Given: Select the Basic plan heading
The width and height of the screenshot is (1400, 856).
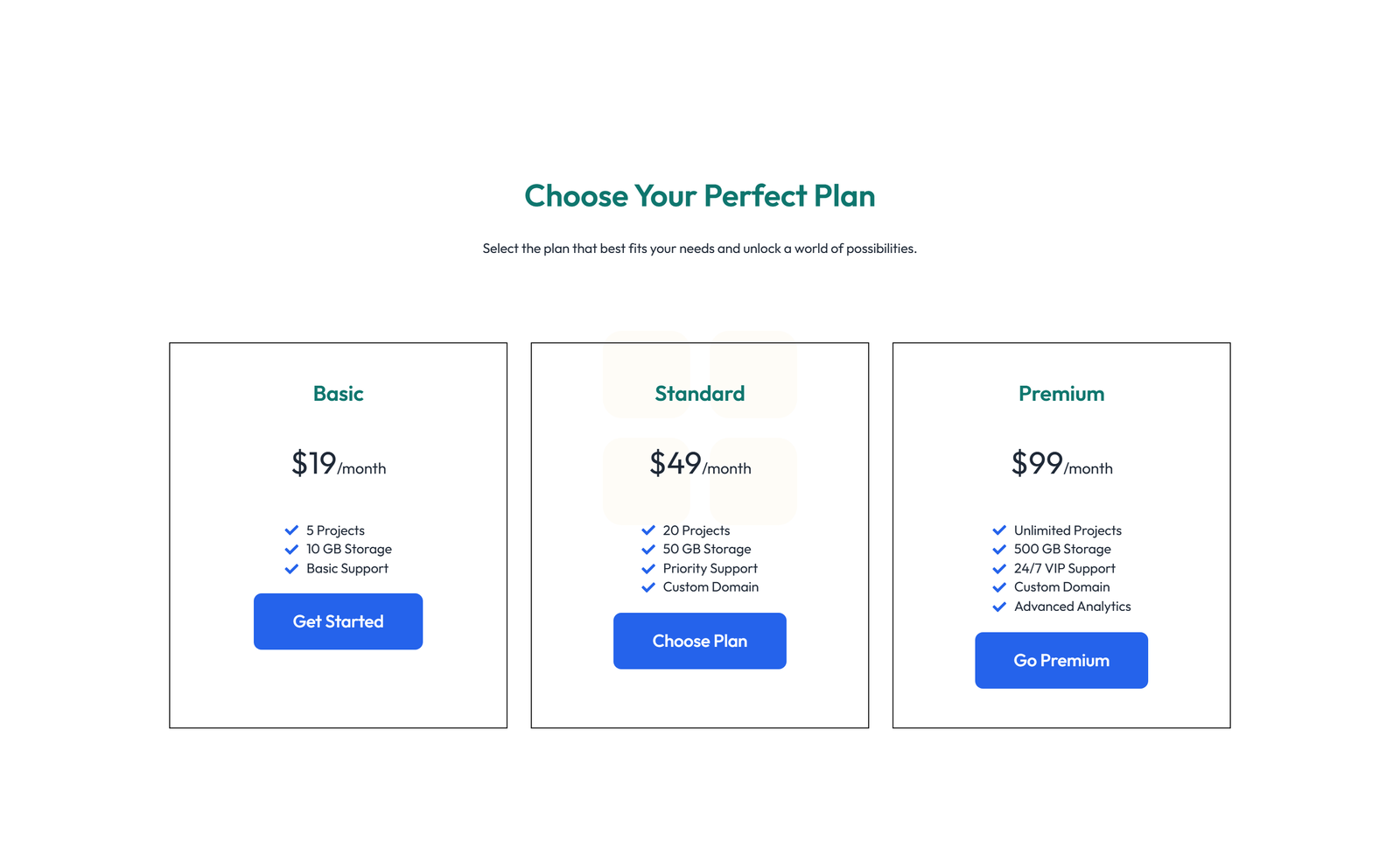Looking at the screenshot, I should 338,394.
